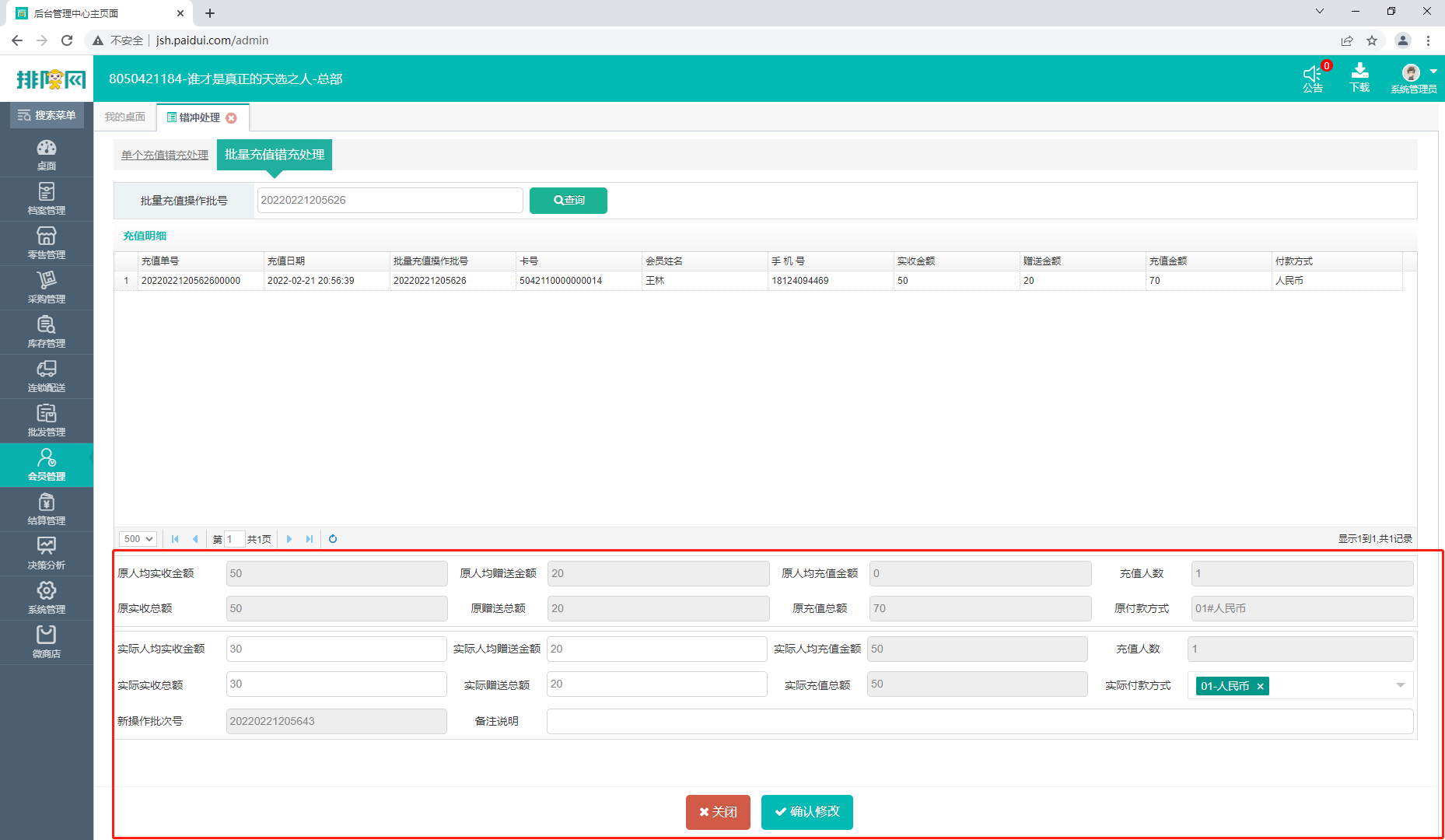The image size is (1445, 840).
Task: Open 库存管理 in the sidebar
Action: click(47, 332)
